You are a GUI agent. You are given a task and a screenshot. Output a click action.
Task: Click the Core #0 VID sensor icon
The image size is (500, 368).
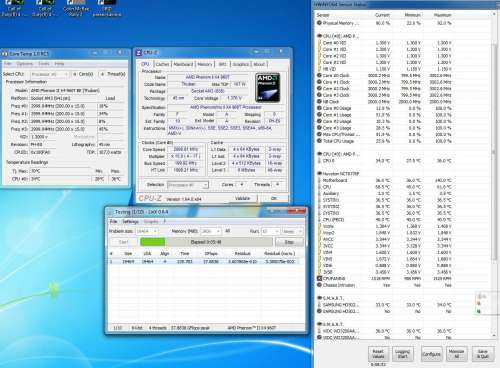320,43
